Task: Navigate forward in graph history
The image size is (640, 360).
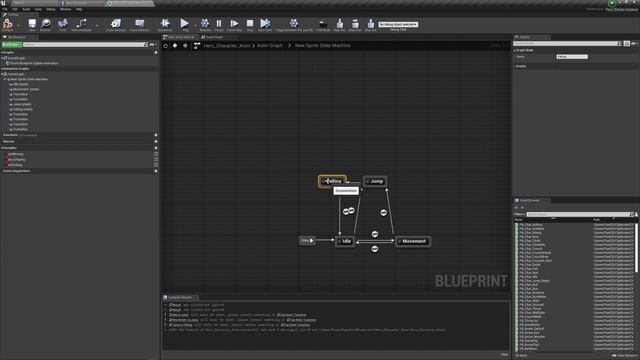Action: (x=185, y=46)
